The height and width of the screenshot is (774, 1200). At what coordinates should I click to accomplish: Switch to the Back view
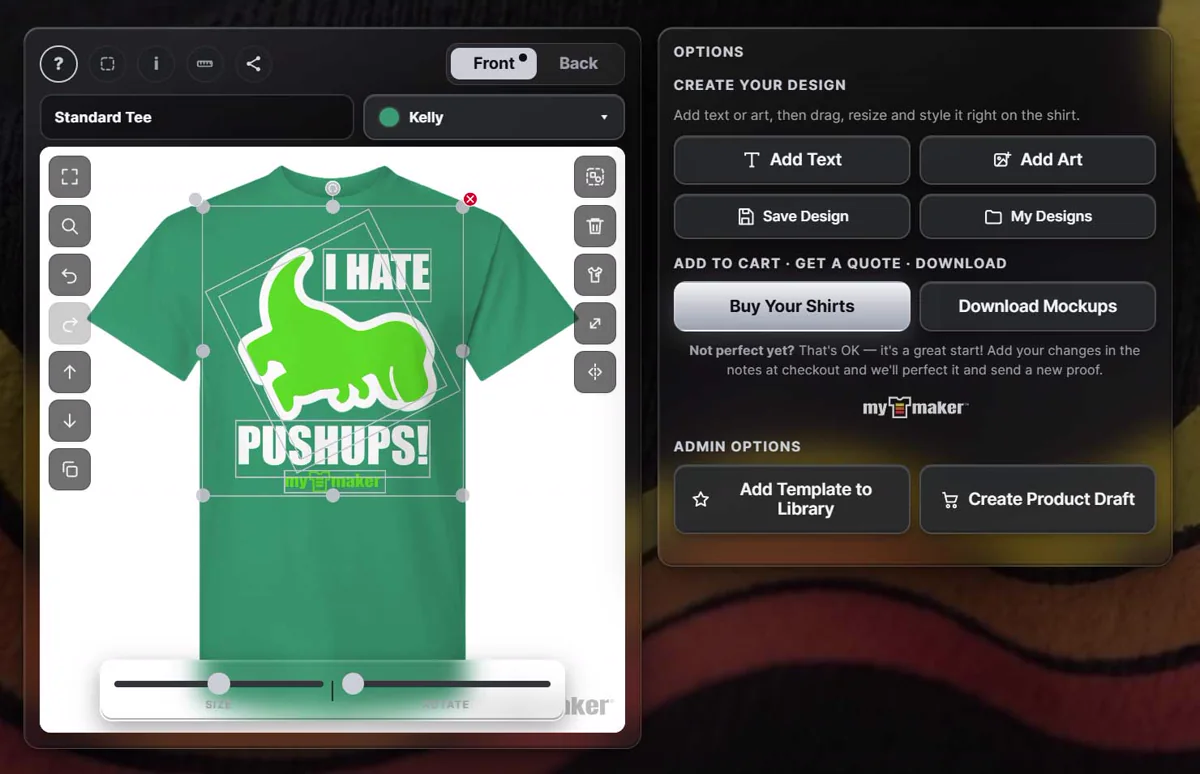click(578, 64)
